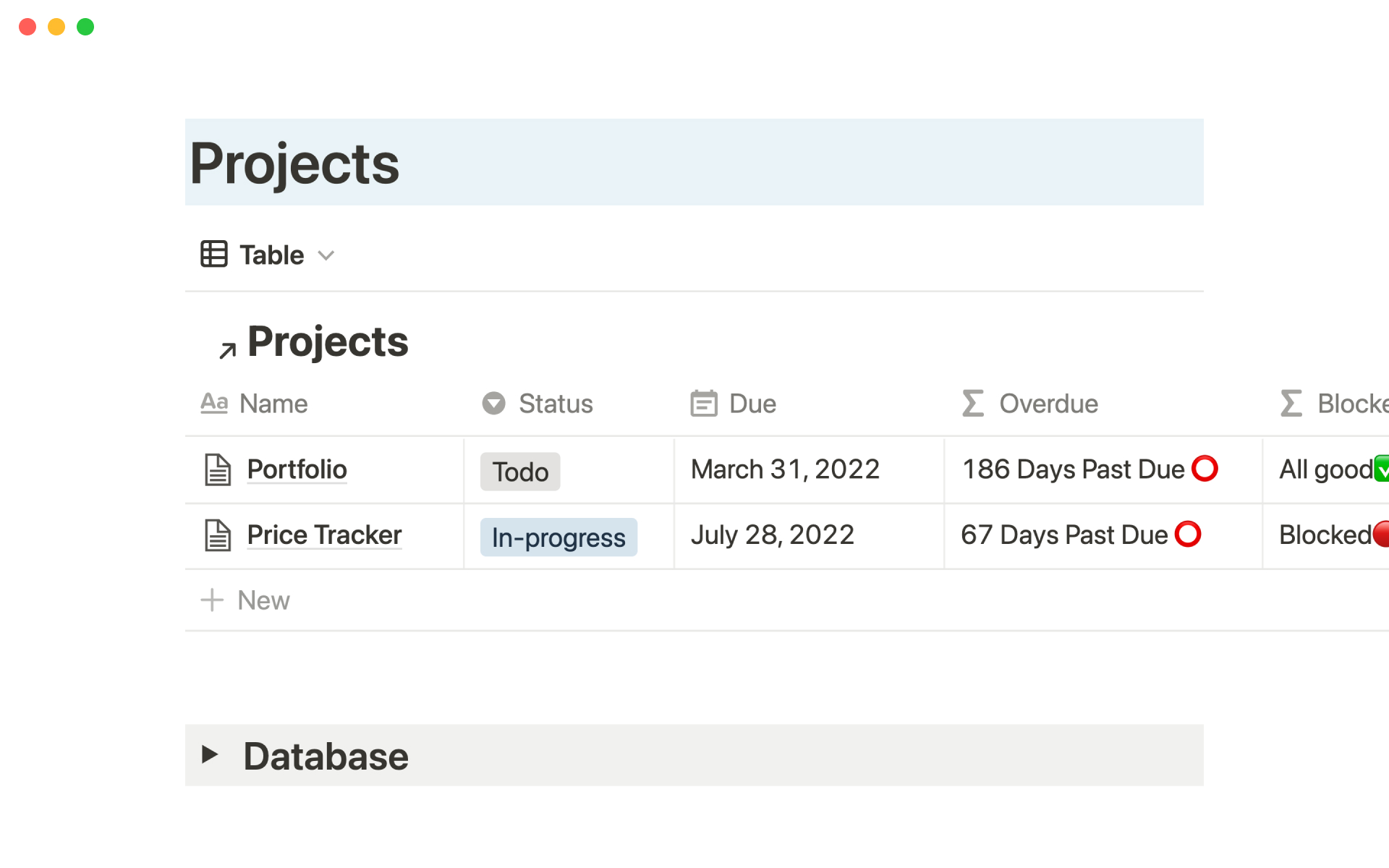Click the plus icon to add row
Viewport: 1389px width, 868px height.
212,600
